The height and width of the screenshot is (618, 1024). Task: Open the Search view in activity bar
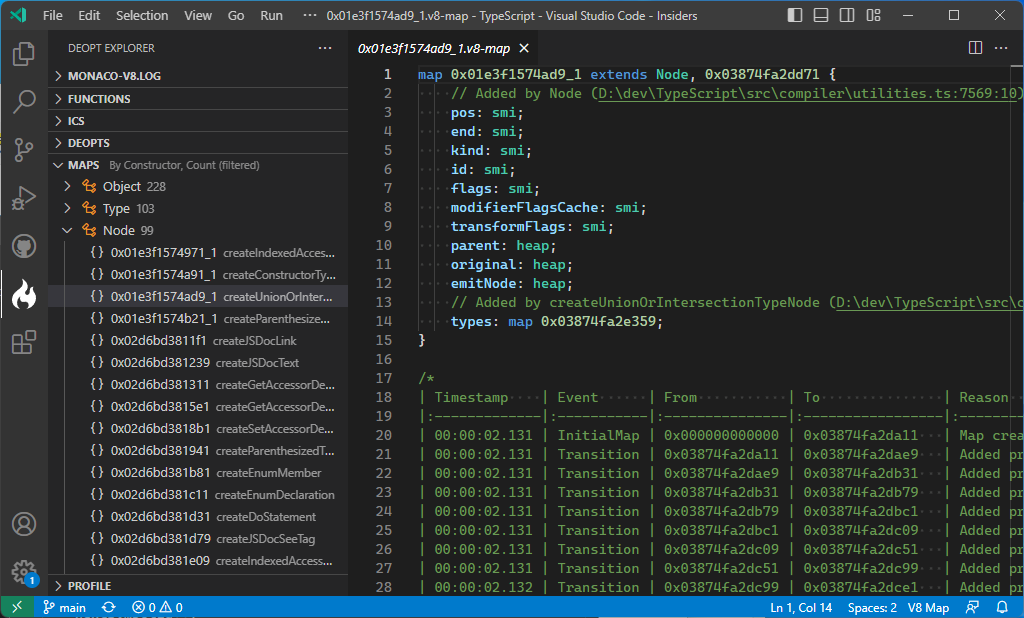24,102
